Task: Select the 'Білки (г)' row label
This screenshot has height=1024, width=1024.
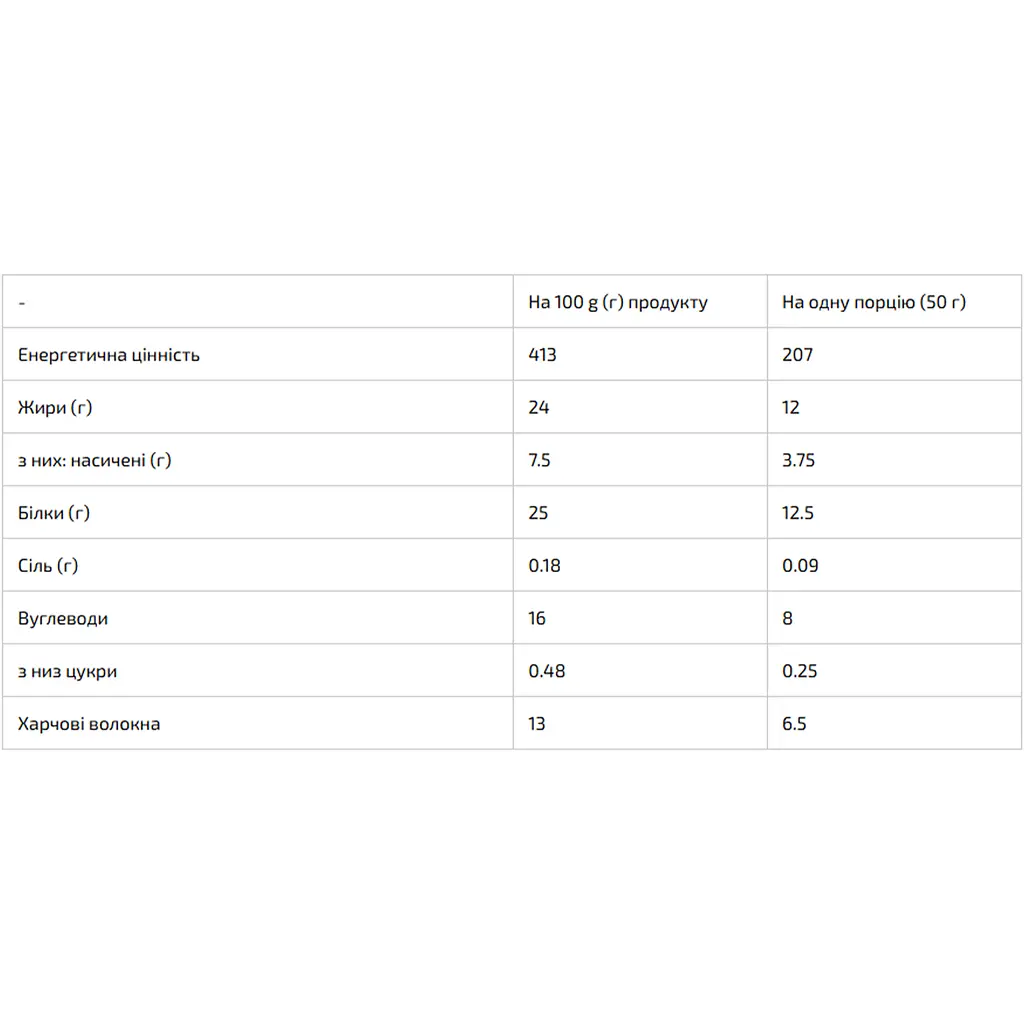Action: (54, 513)
